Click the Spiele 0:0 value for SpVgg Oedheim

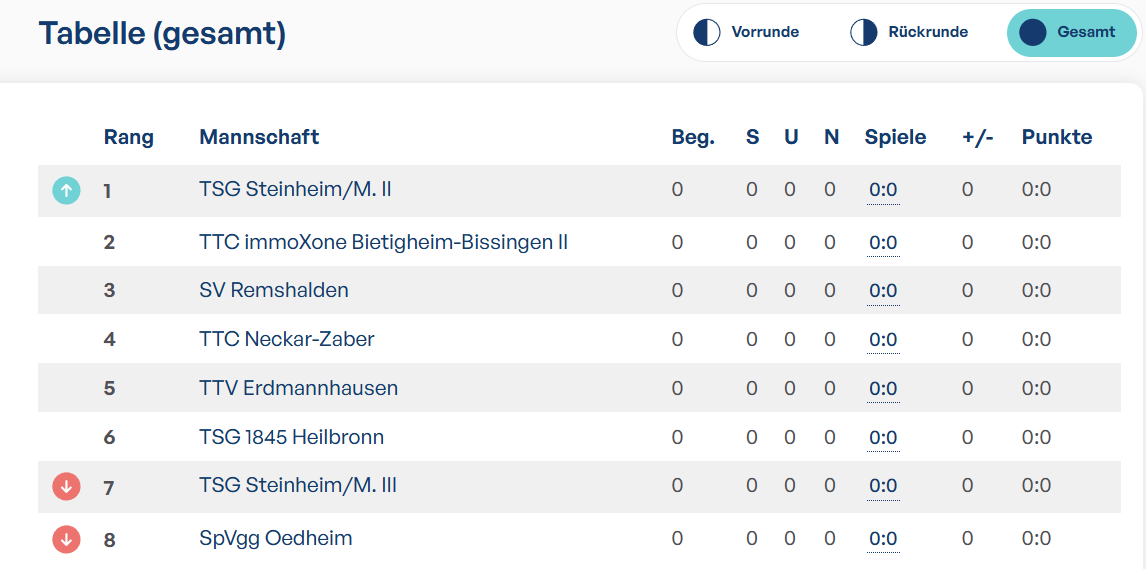883,540
